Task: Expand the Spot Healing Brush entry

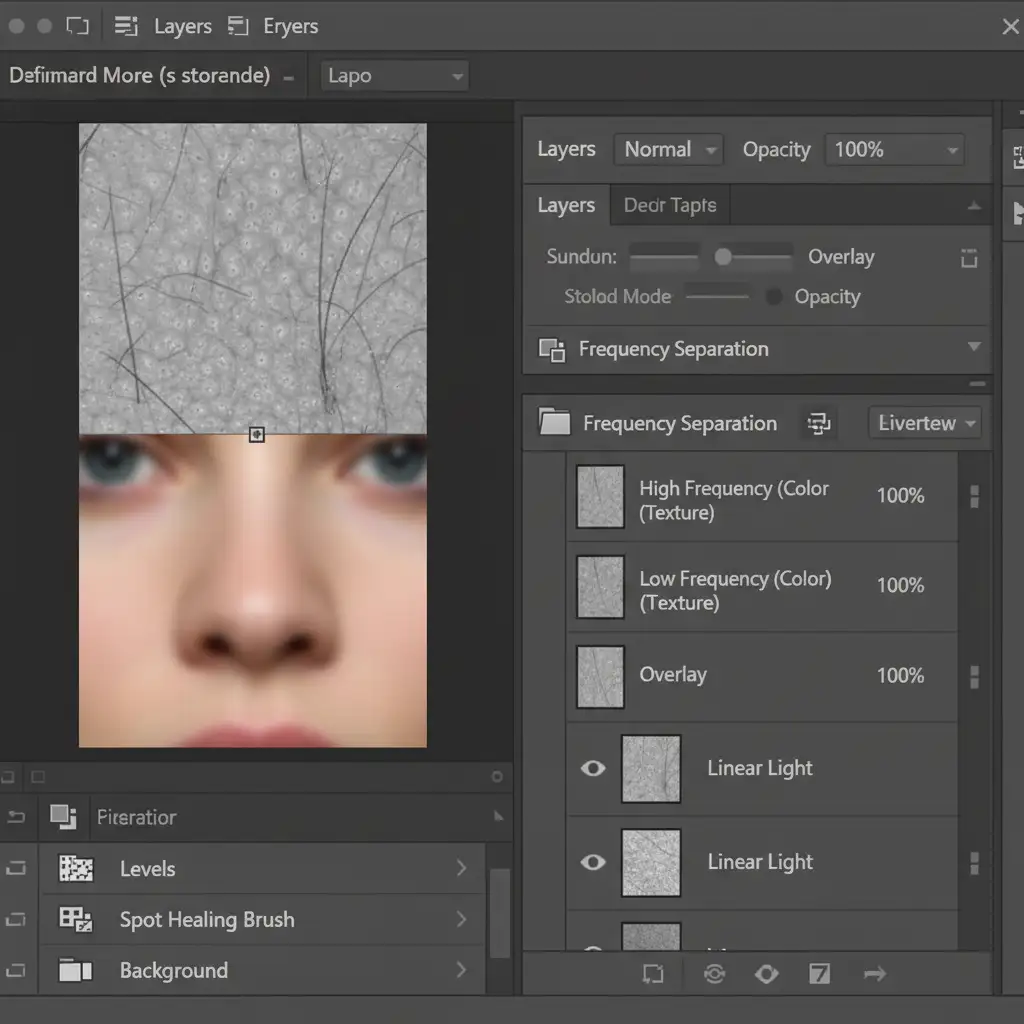Action: tap(461, 919)
